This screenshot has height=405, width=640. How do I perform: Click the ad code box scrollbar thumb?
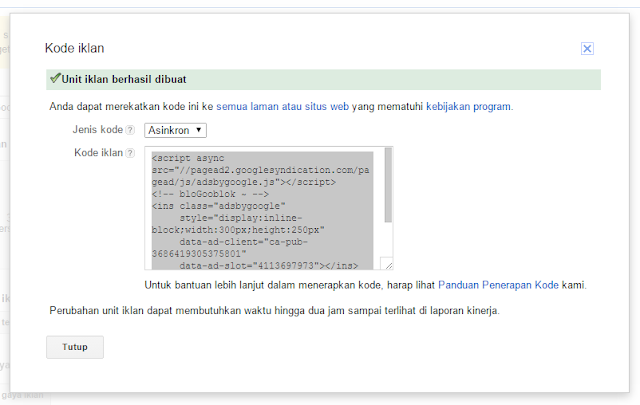click(388, 185)
